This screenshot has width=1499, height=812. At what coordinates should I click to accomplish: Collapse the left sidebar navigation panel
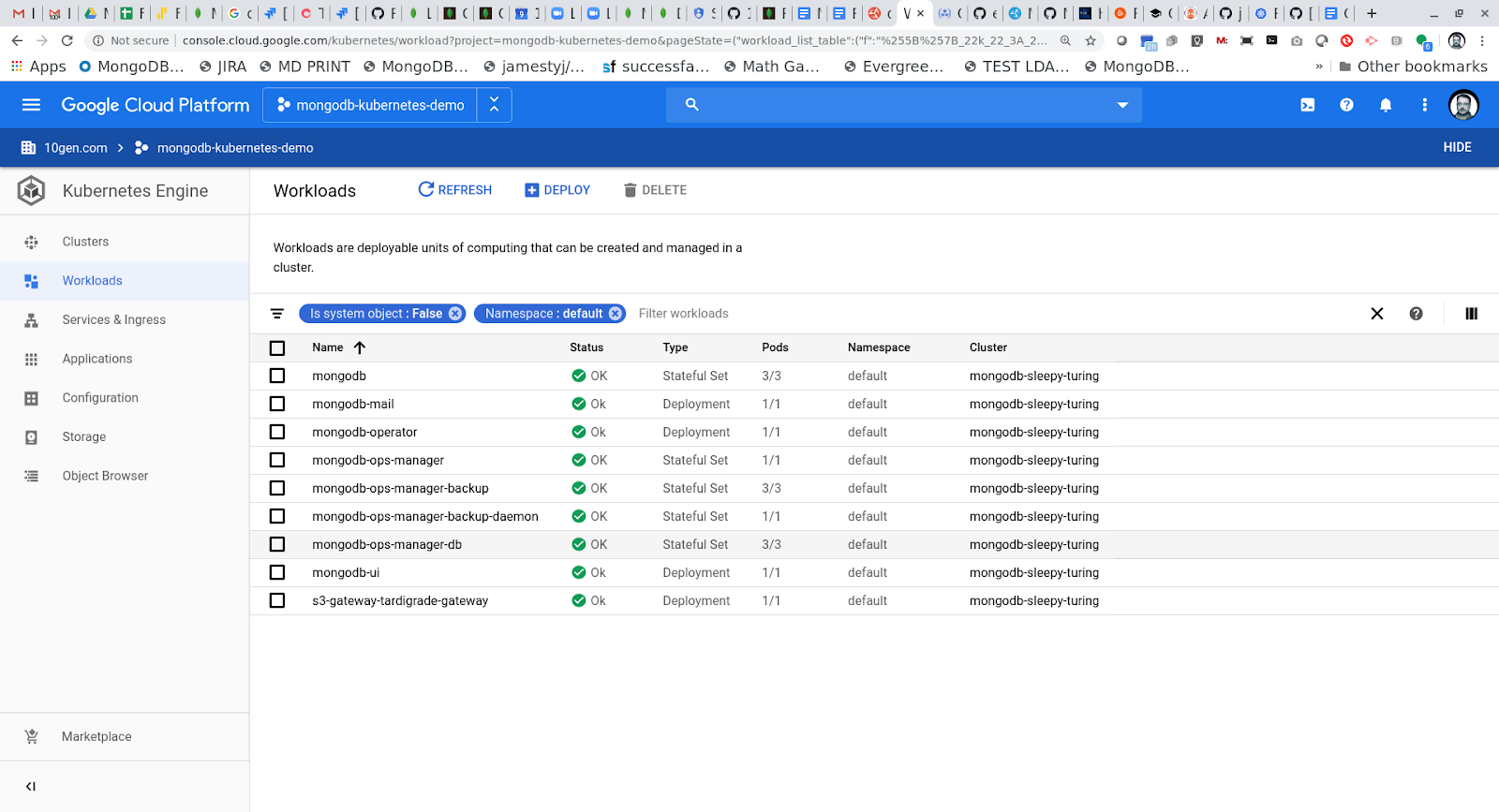31,787
